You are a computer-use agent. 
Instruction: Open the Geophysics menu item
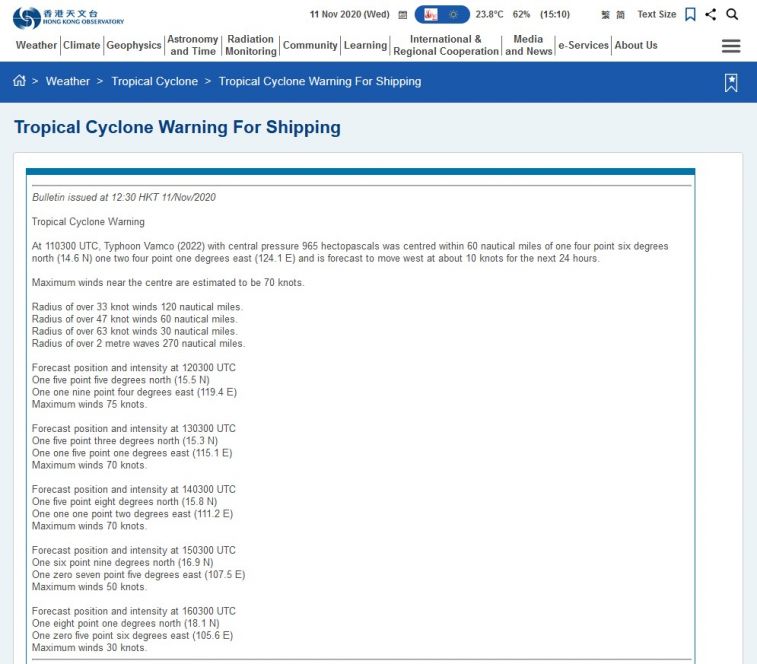[x=134, y=45]
